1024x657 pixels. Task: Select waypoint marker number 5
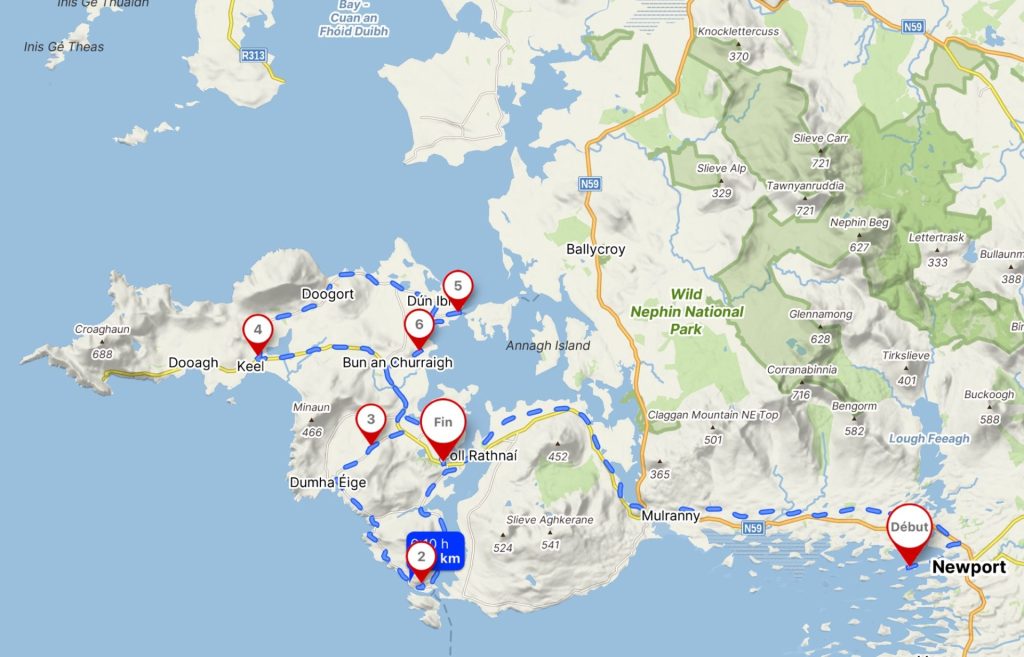coord(458,289)
